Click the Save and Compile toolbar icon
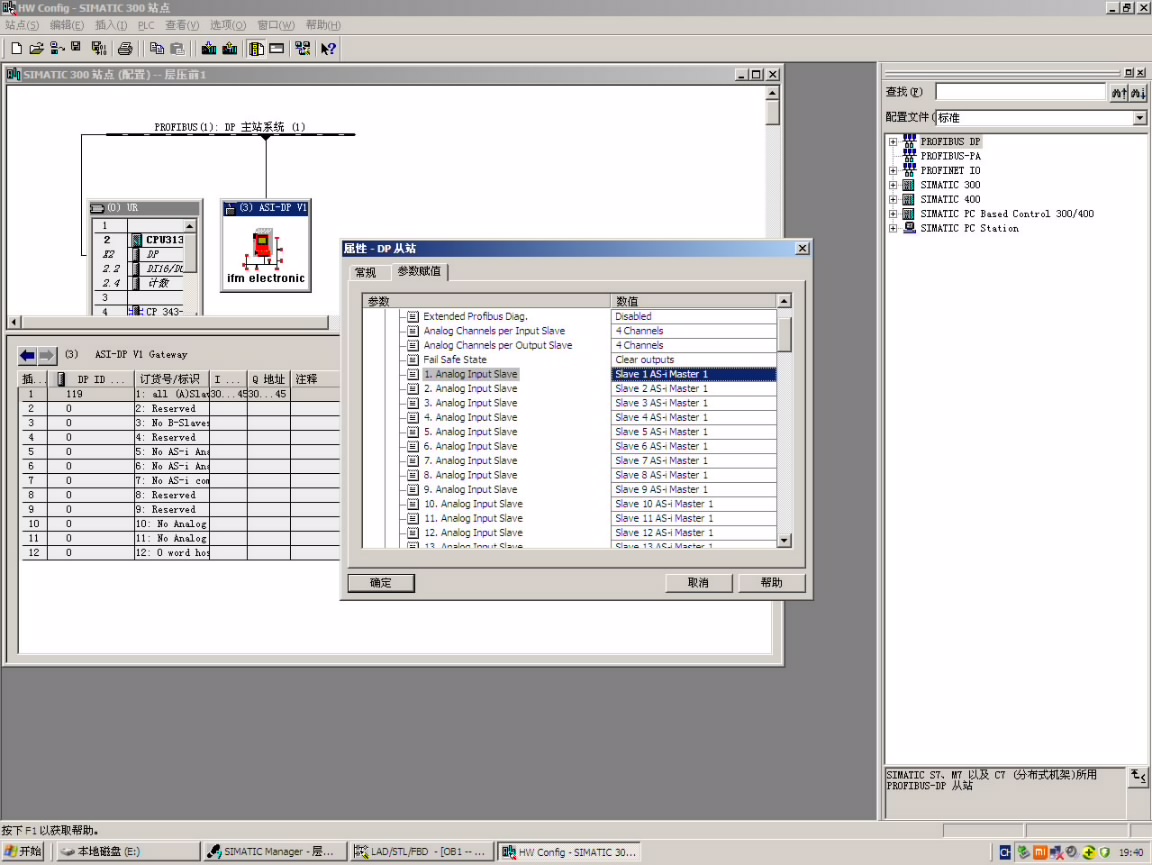 tap(98, 49)
